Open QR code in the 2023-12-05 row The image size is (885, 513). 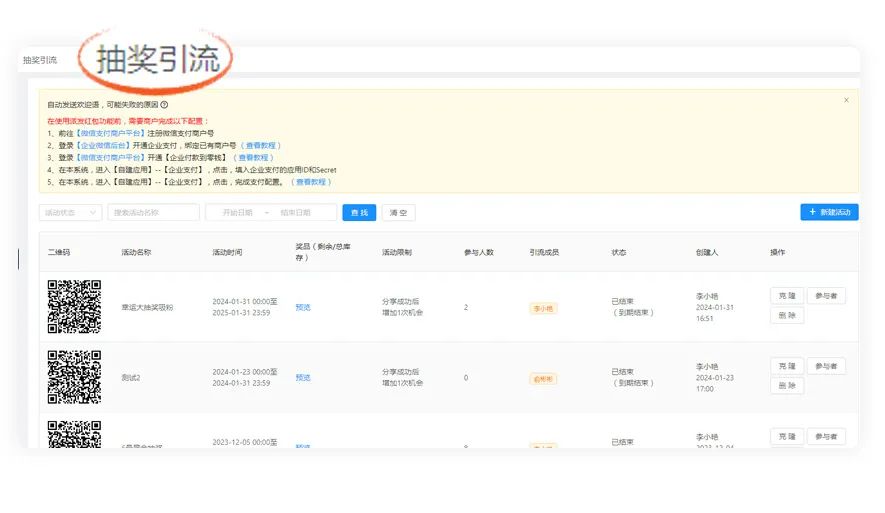(x=75, y=434)
